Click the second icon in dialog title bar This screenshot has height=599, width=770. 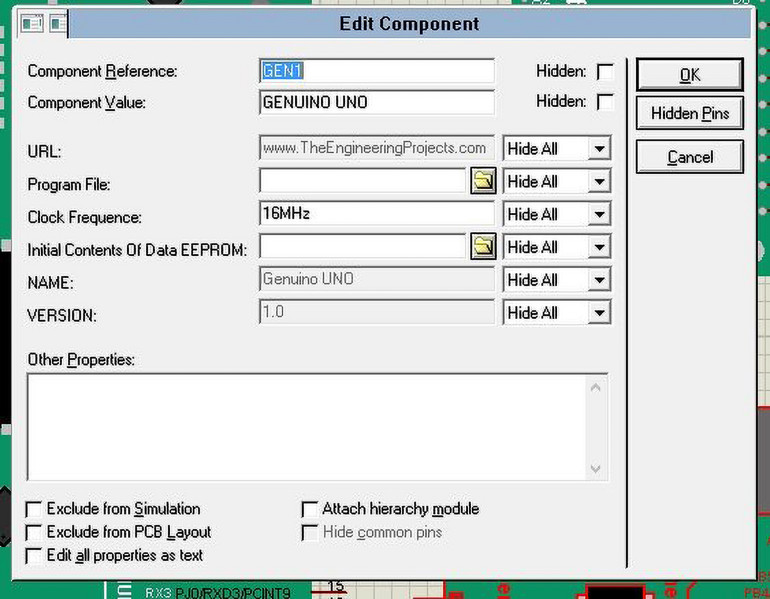(58, 23)
